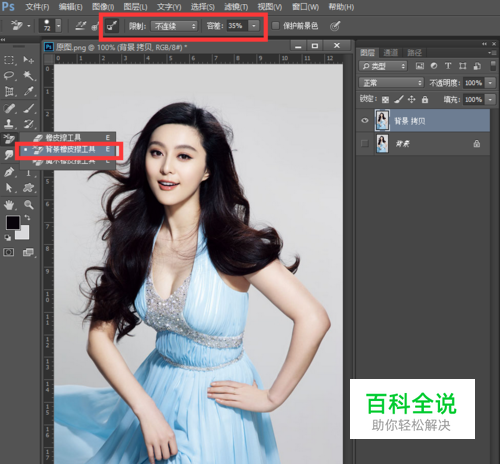Select background swatch sampling option
Viewport: 500px width, 464px height.
click(112, 26)
